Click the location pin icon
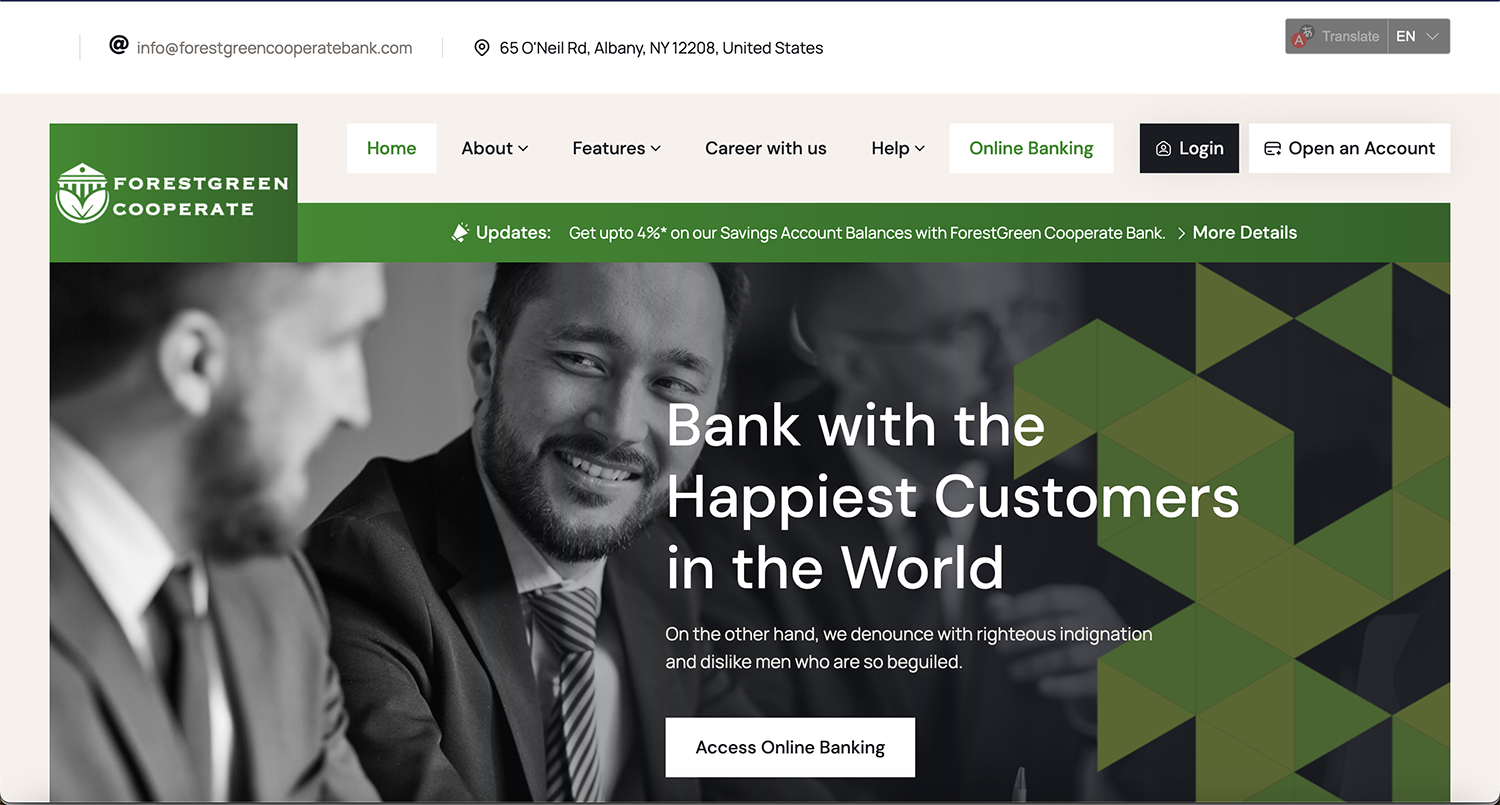This screenshot has width=1500, height=805. pos(482,47)
